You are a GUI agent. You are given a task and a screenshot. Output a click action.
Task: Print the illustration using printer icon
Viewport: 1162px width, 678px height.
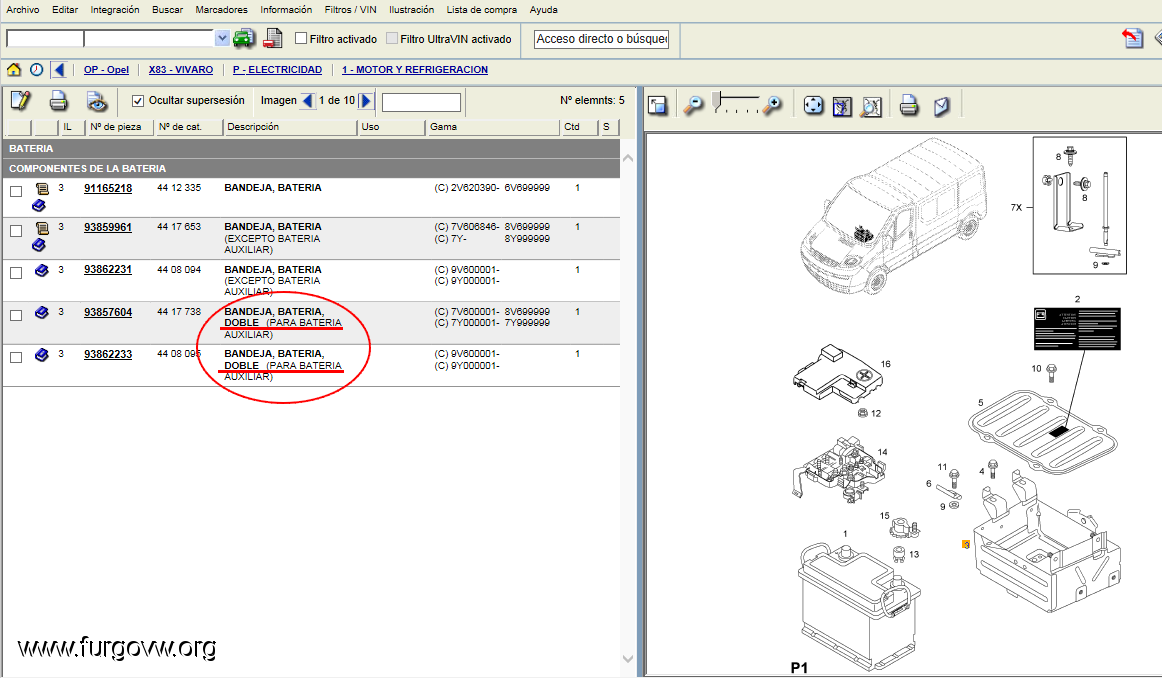click(x=909, y=105)
